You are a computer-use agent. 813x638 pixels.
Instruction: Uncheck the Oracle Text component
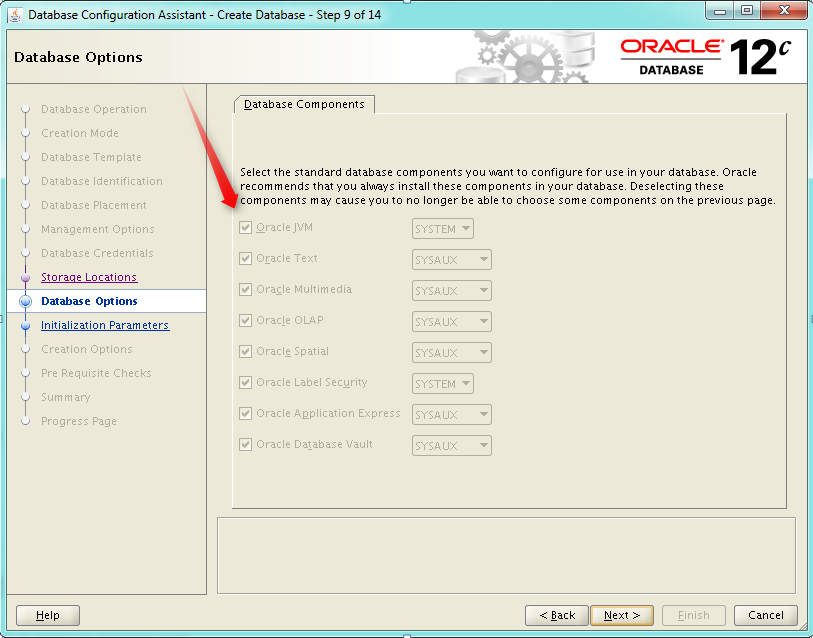click(246, 259)
